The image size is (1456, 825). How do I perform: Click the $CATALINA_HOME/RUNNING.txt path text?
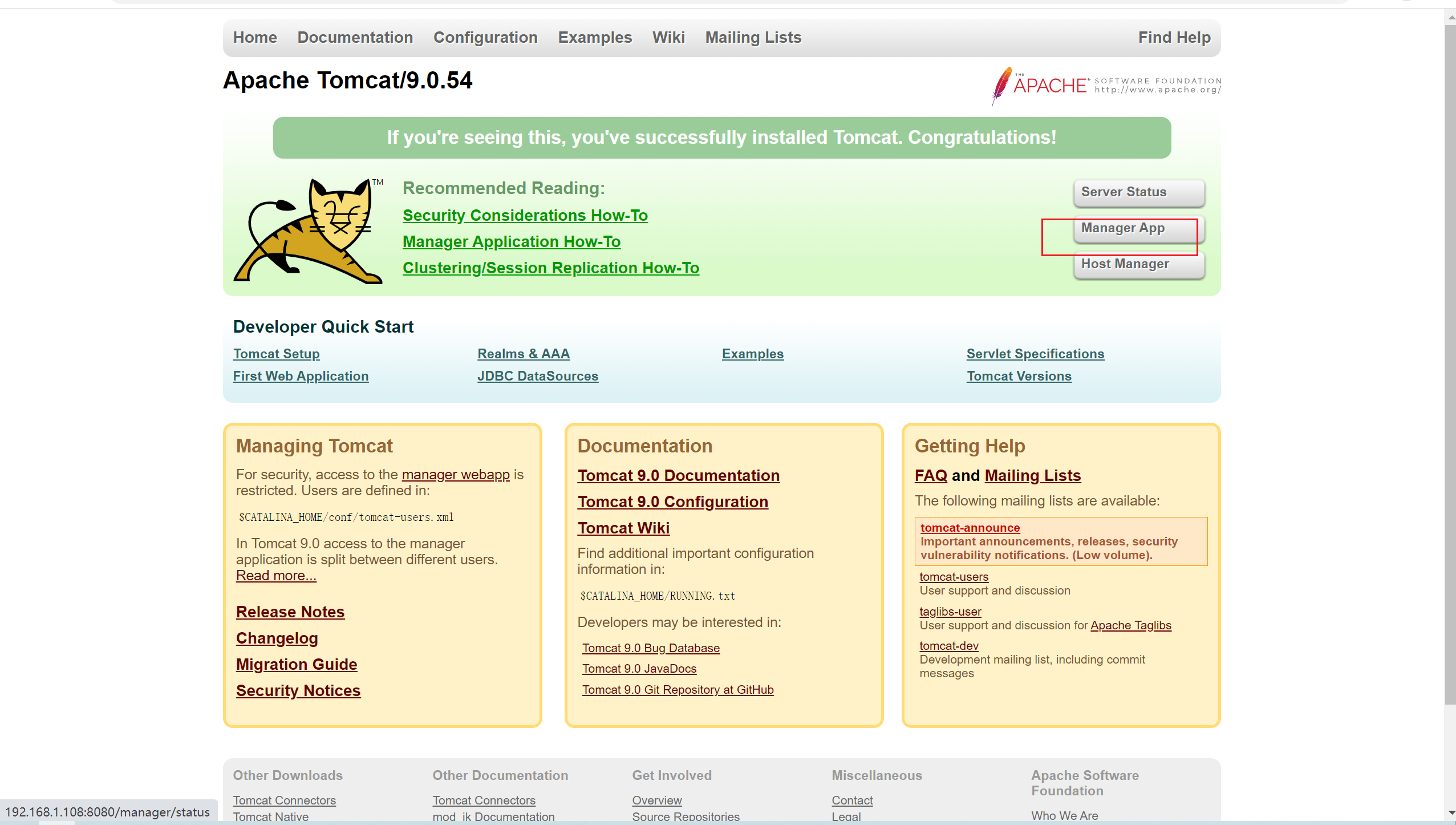[657, 596]
